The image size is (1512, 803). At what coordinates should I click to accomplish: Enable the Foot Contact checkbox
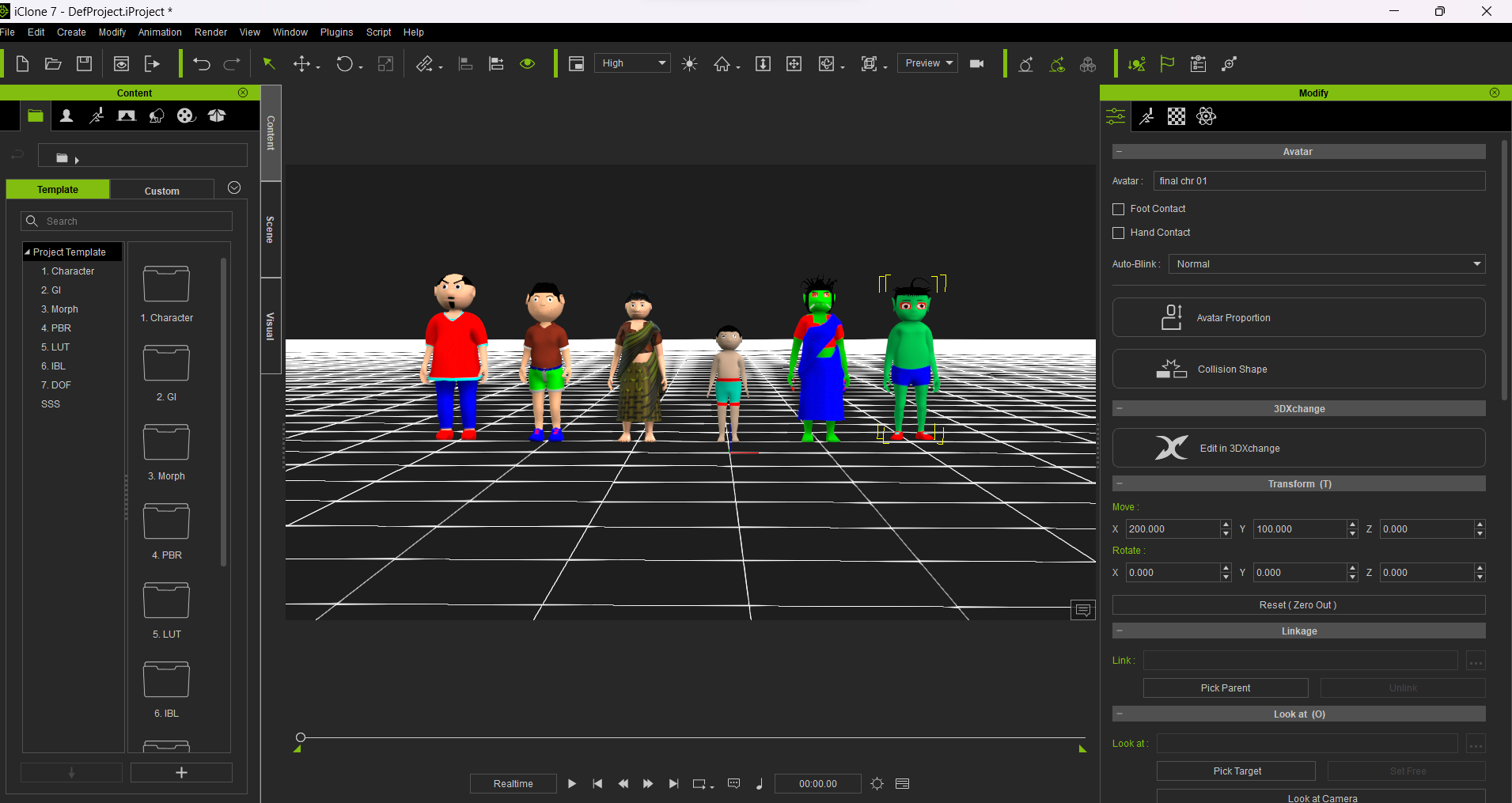pyautogui.click(x=1119, y=209)
